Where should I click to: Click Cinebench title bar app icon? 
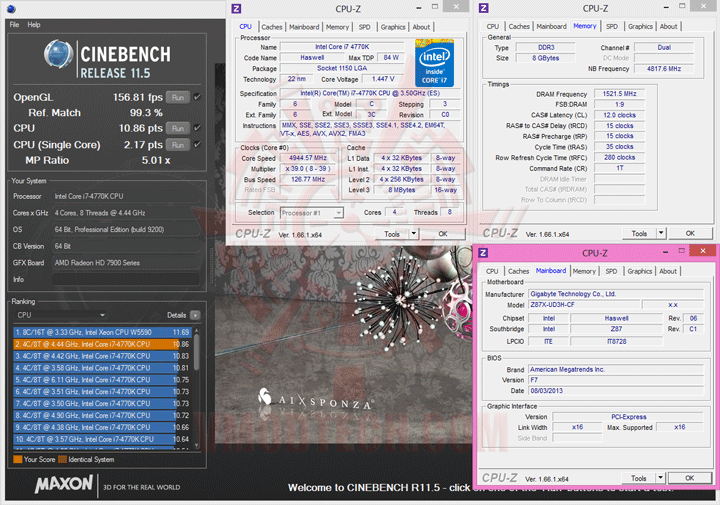(11, 8)
